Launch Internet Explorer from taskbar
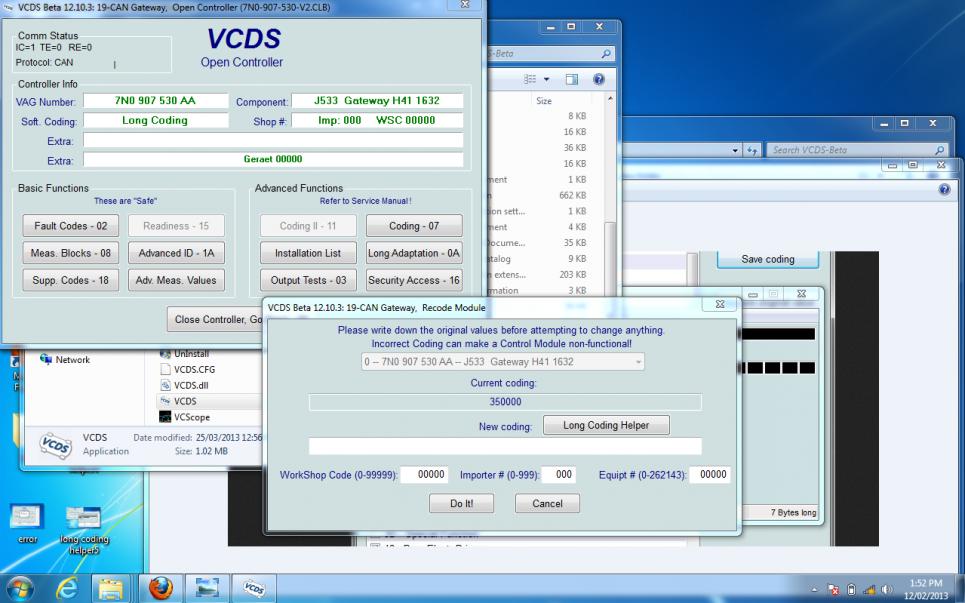Viewport: 965px width, 603px height. (66, 589)
